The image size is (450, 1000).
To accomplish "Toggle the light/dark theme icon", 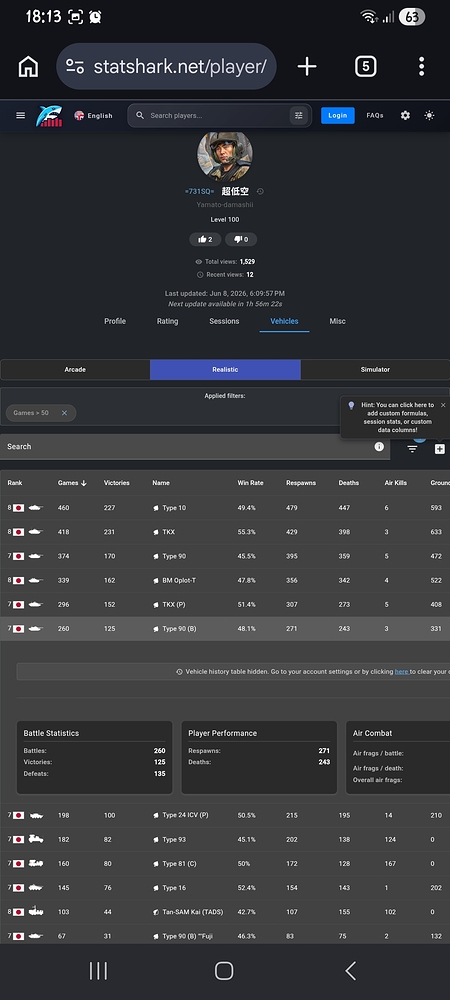I will (430, 115).
